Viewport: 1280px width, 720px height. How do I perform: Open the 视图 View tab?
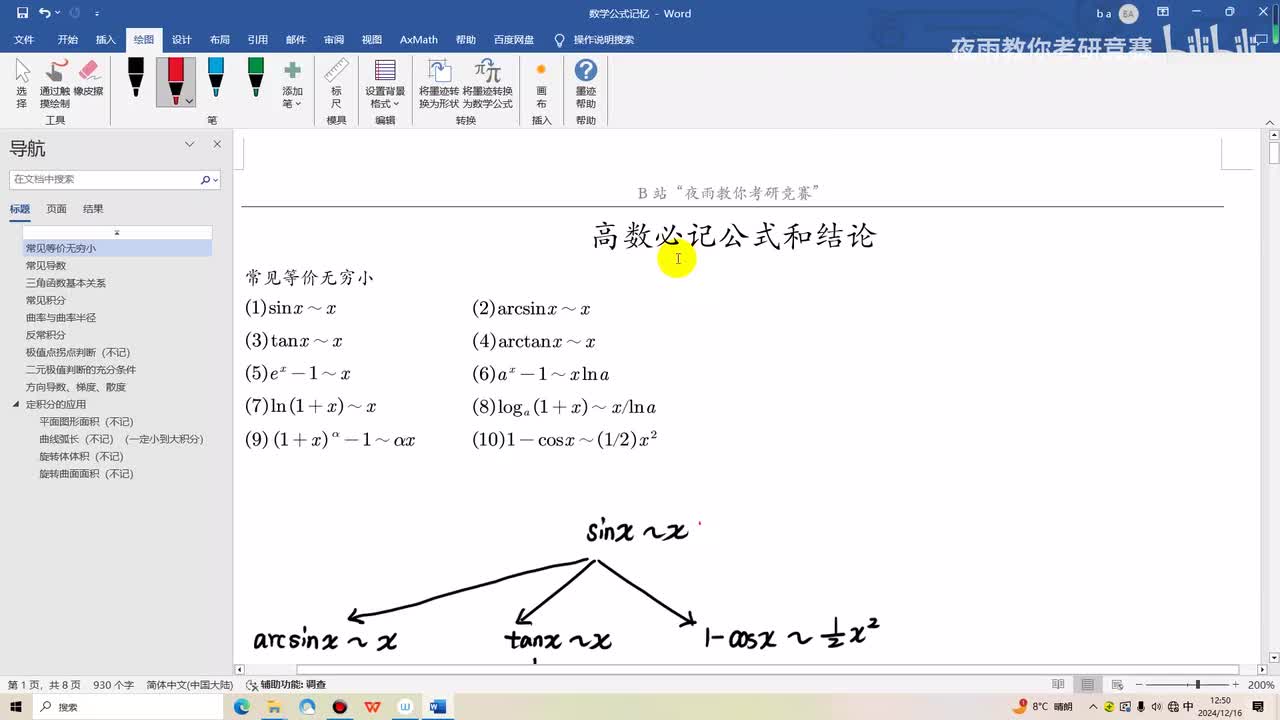[x=371, y=40]
